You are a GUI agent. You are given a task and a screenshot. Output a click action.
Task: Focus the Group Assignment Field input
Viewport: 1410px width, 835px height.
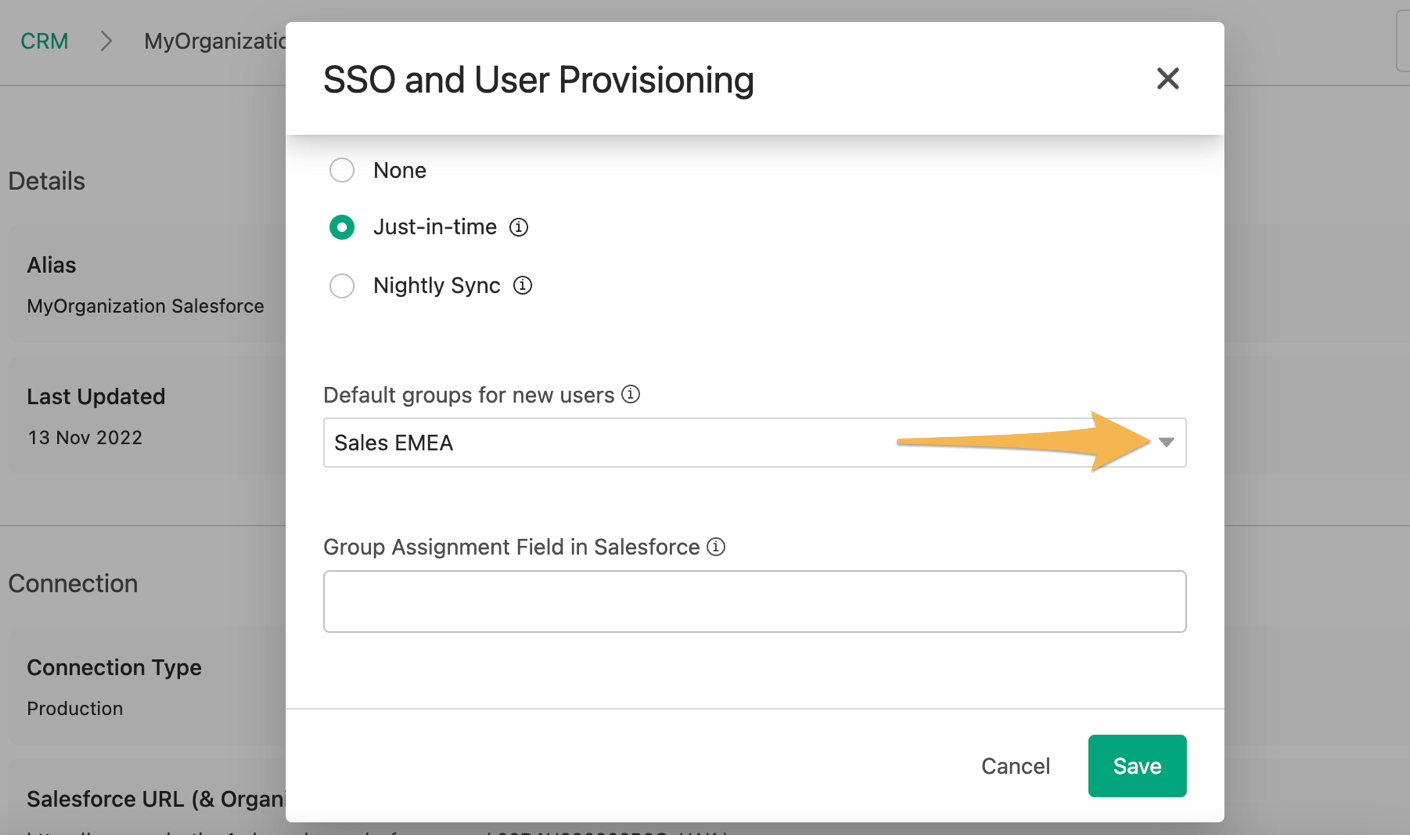click(x=755, y=601)
